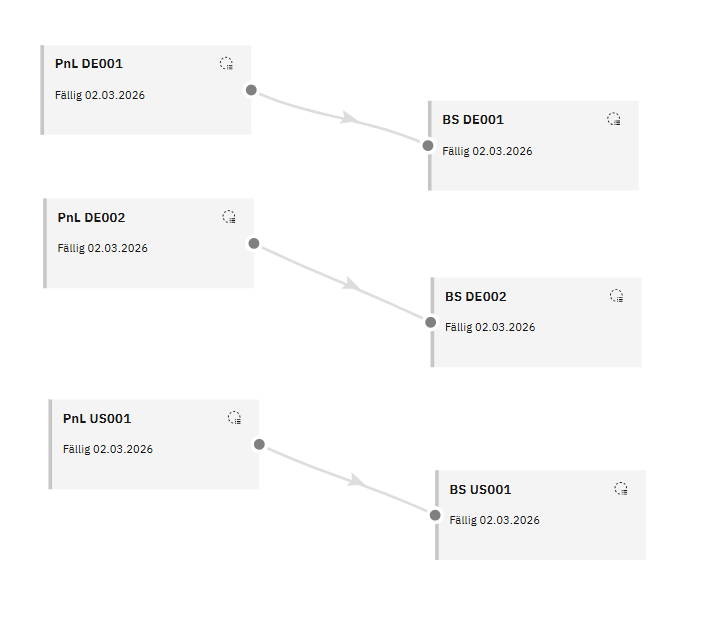Click status icon on PnL DE002 card

pos(229,217)
